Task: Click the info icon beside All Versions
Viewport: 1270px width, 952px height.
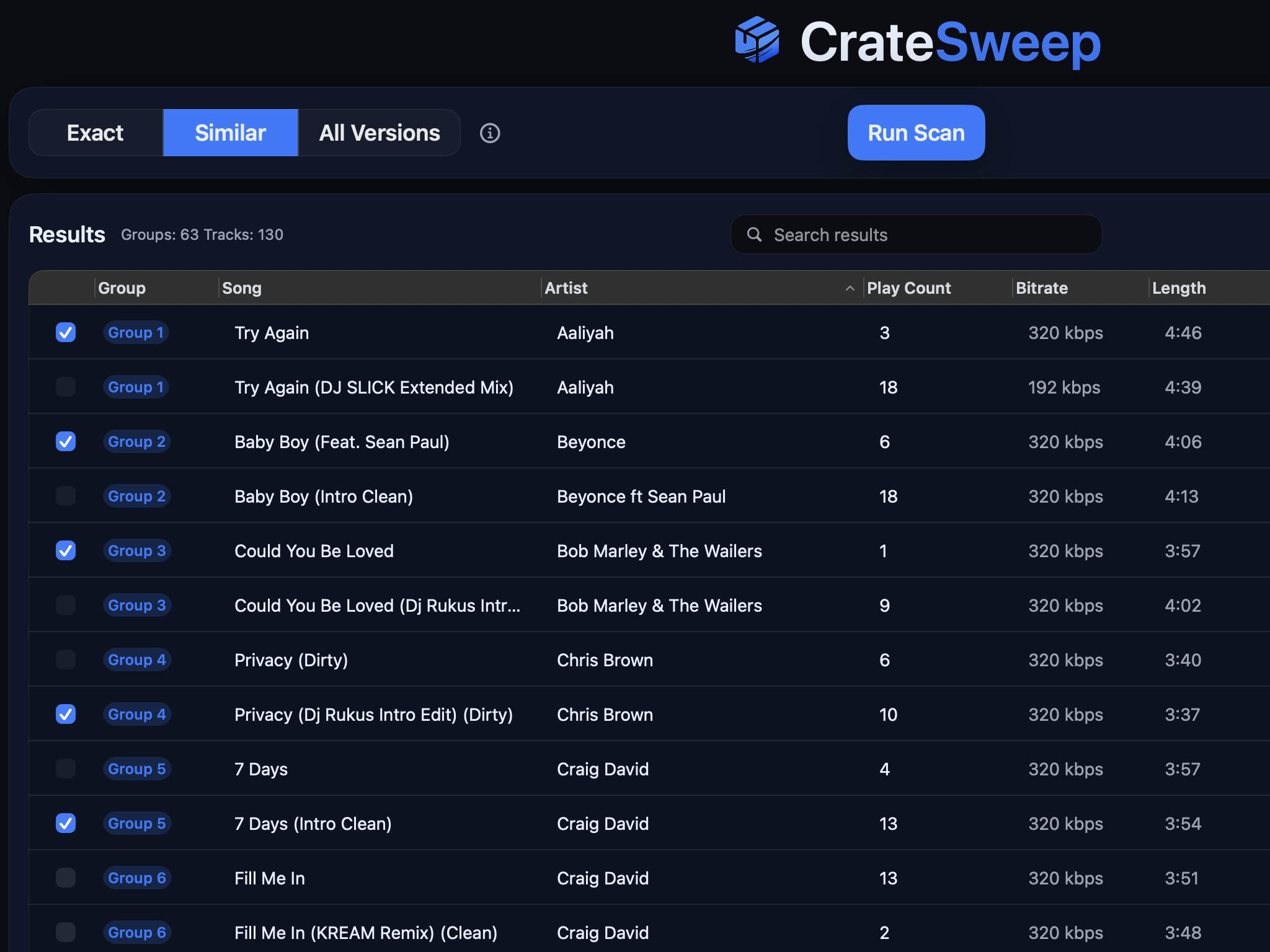Action: [x=490, y=133]
